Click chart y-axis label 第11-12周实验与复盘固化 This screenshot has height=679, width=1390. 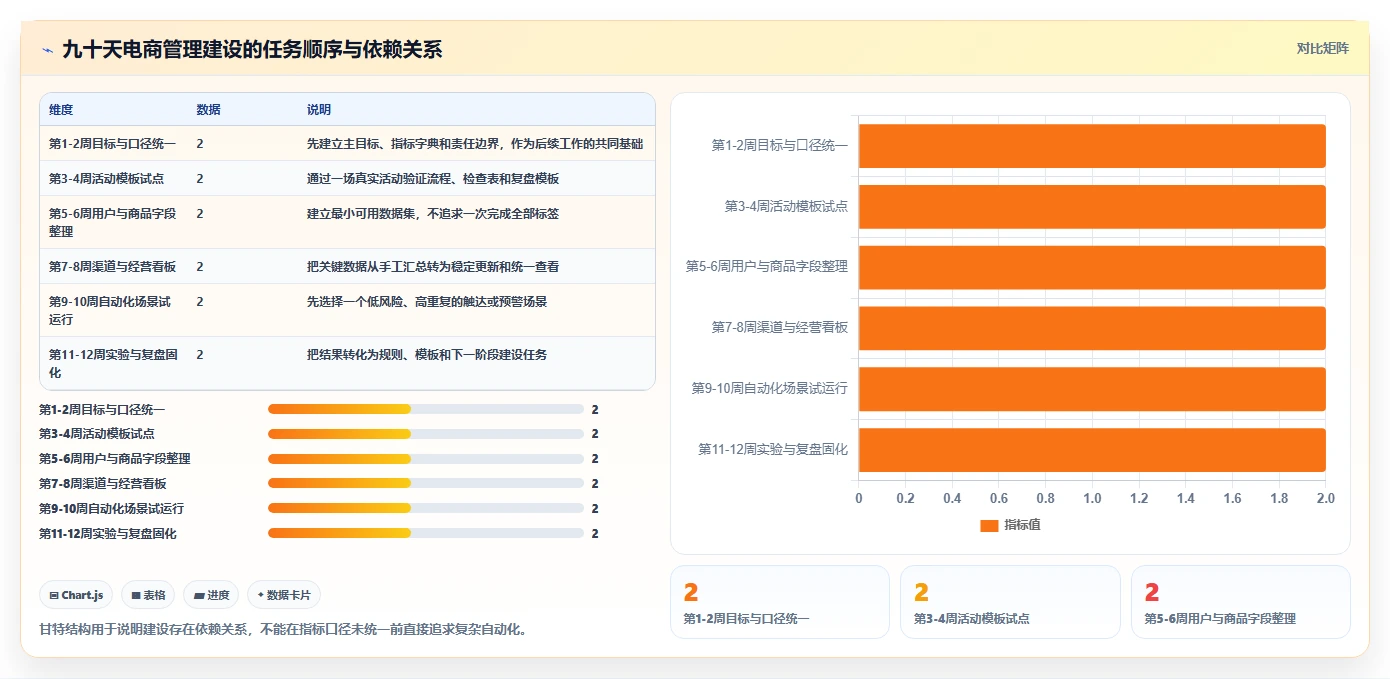coord(773,449)
